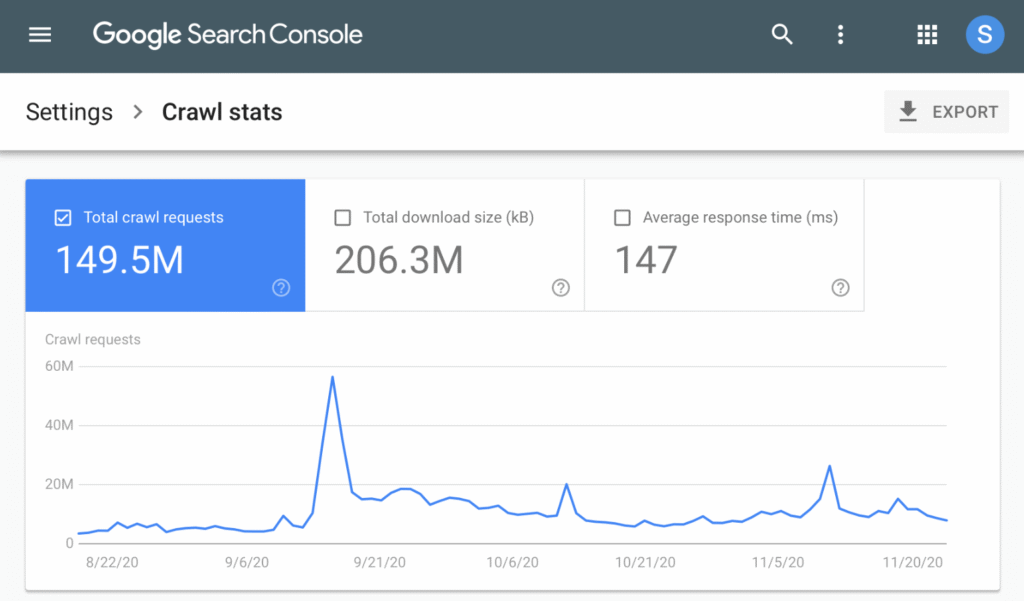Click the Google Search Console logo
Viewport: 1024px width, 601px height.
[228, 35]
